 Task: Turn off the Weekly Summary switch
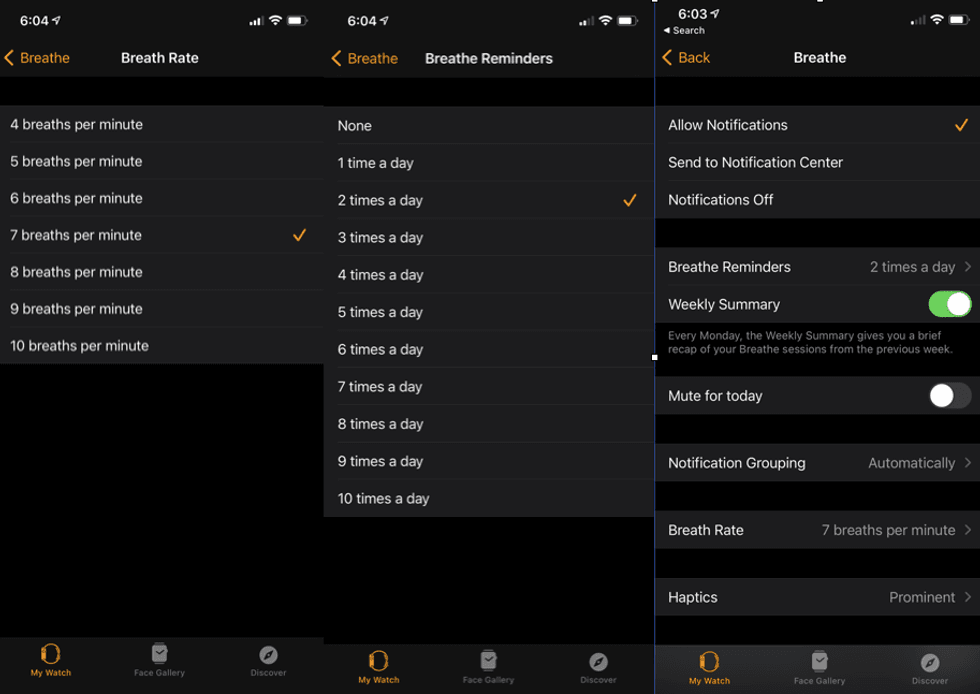pos(948,304)
